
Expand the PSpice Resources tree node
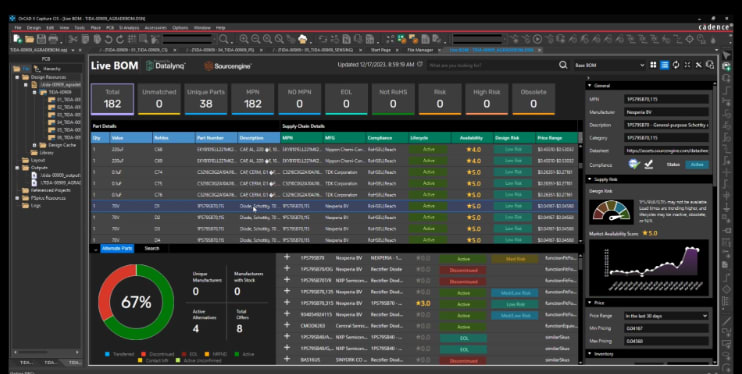[x=18, y=198]
